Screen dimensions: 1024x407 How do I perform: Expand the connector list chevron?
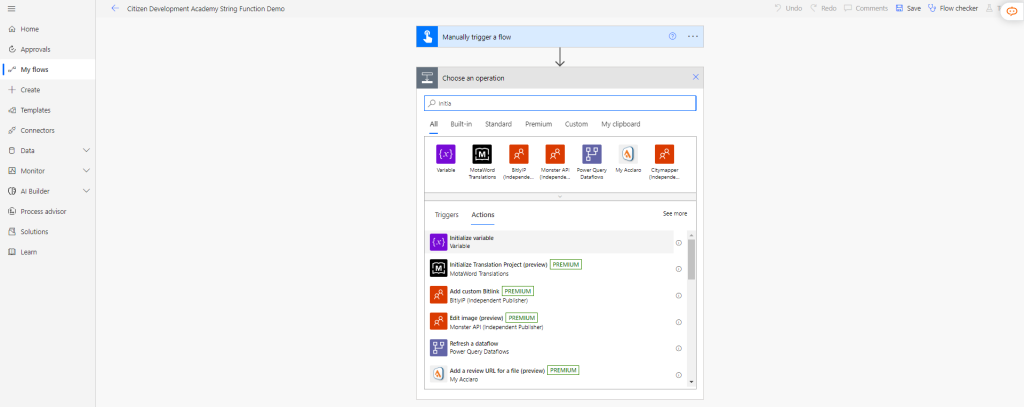click(560, 196)
